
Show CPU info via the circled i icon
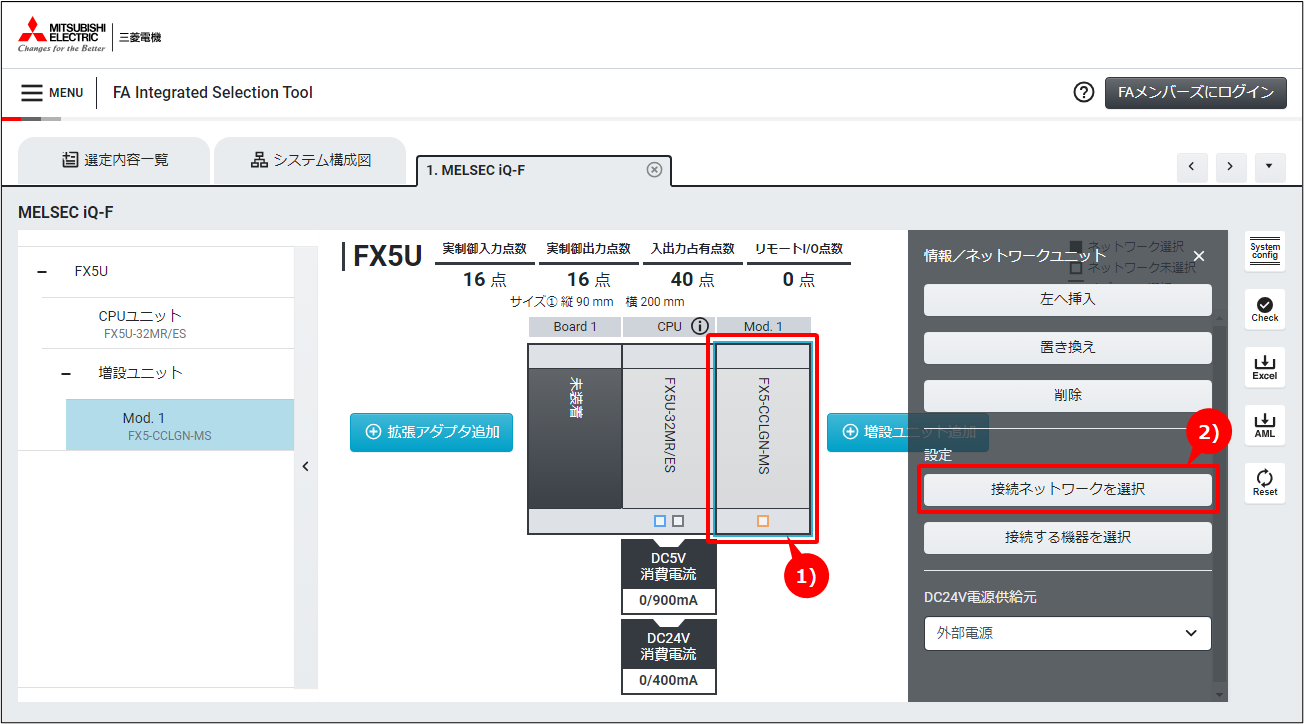point(700,326)
